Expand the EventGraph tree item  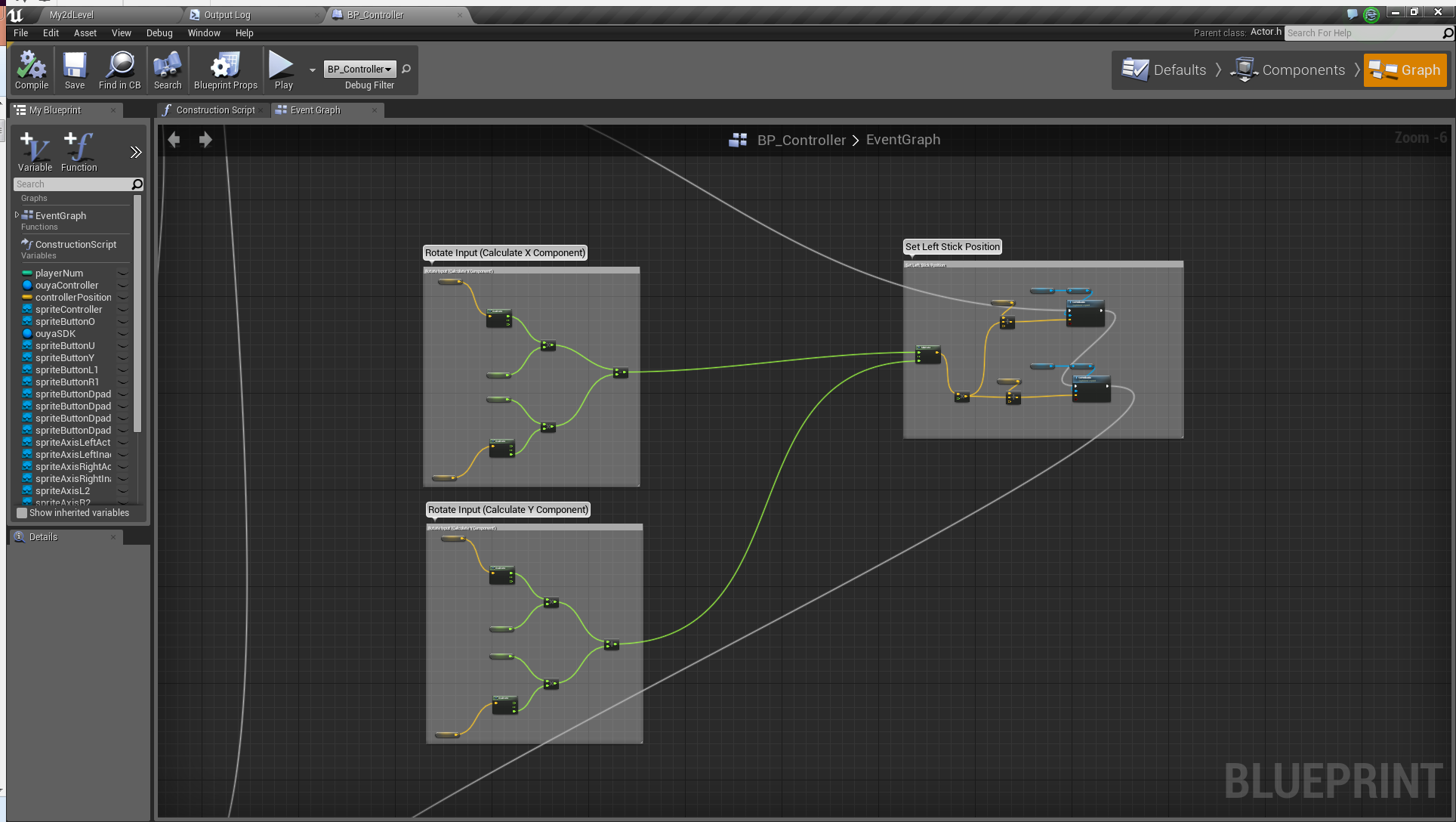[17, 215]
